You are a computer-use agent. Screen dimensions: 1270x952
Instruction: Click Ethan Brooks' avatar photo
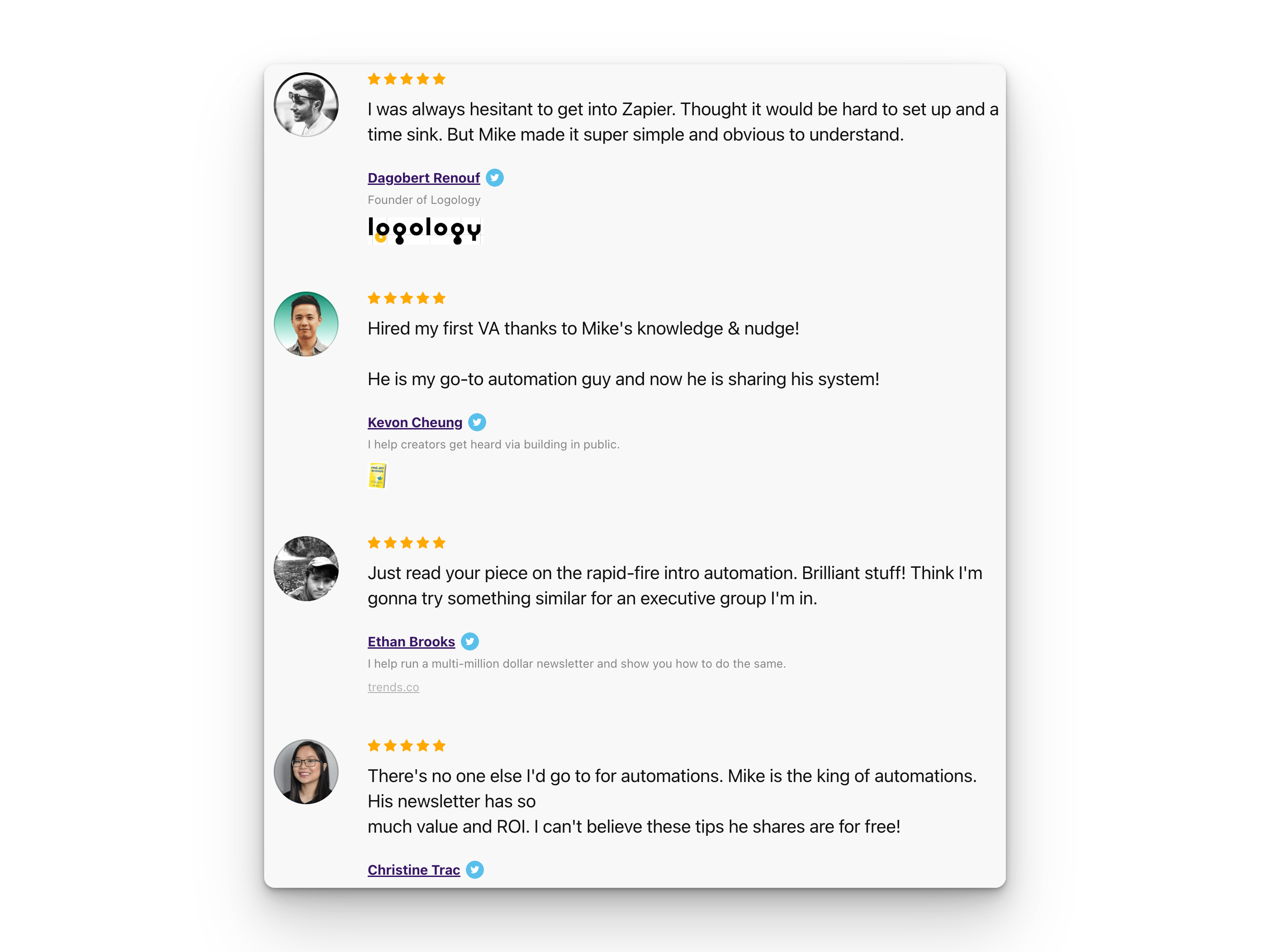(x=306, y=569)
